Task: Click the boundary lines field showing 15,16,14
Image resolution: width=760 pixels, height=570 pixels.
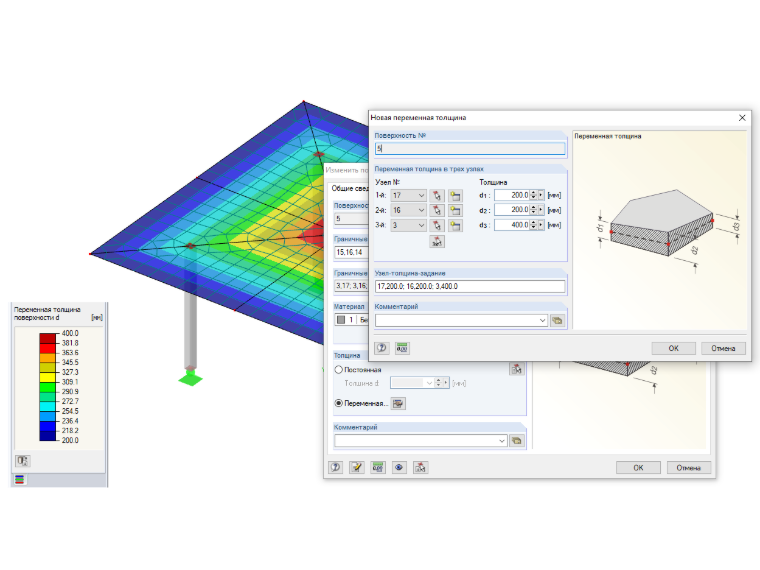Action: (x=352, y=253)
